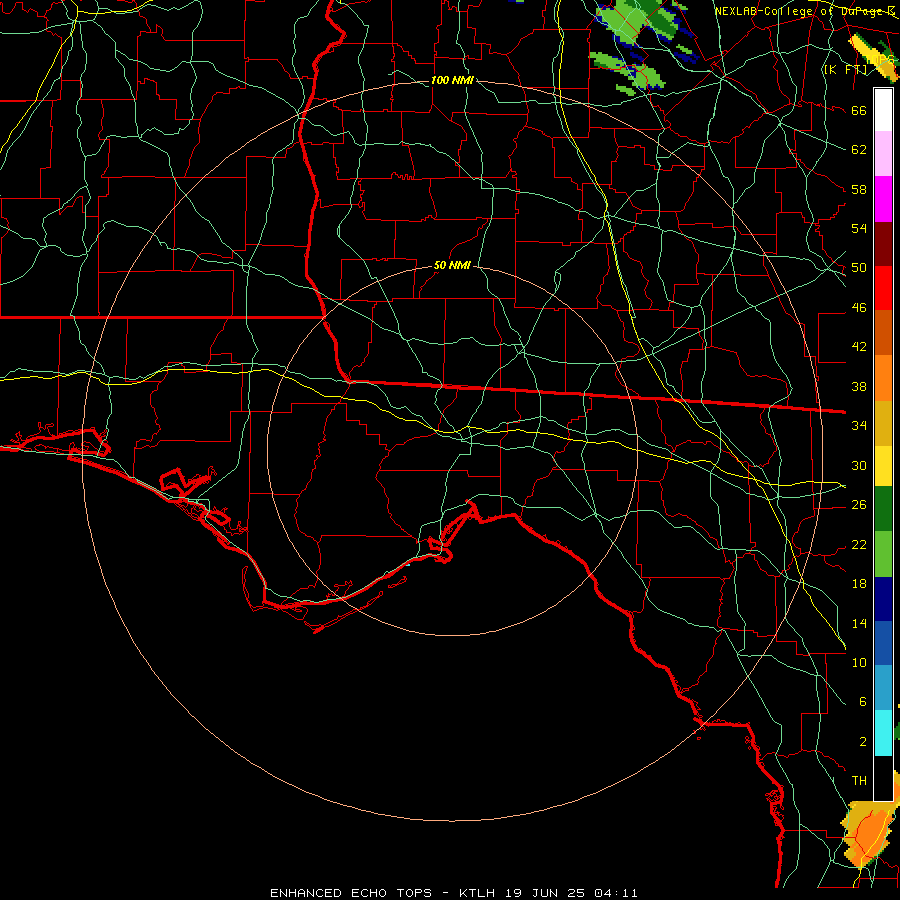Click the orange echo top cell at bottom right
Viewport: 900px width, 900px height.
click(x=868, y=835)
